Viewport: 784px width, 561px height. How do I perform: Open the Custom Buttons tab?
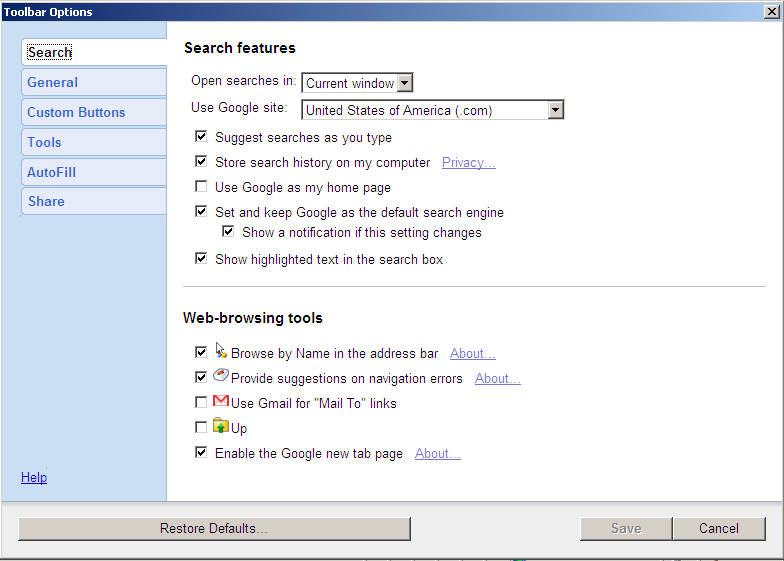(94, 112)
